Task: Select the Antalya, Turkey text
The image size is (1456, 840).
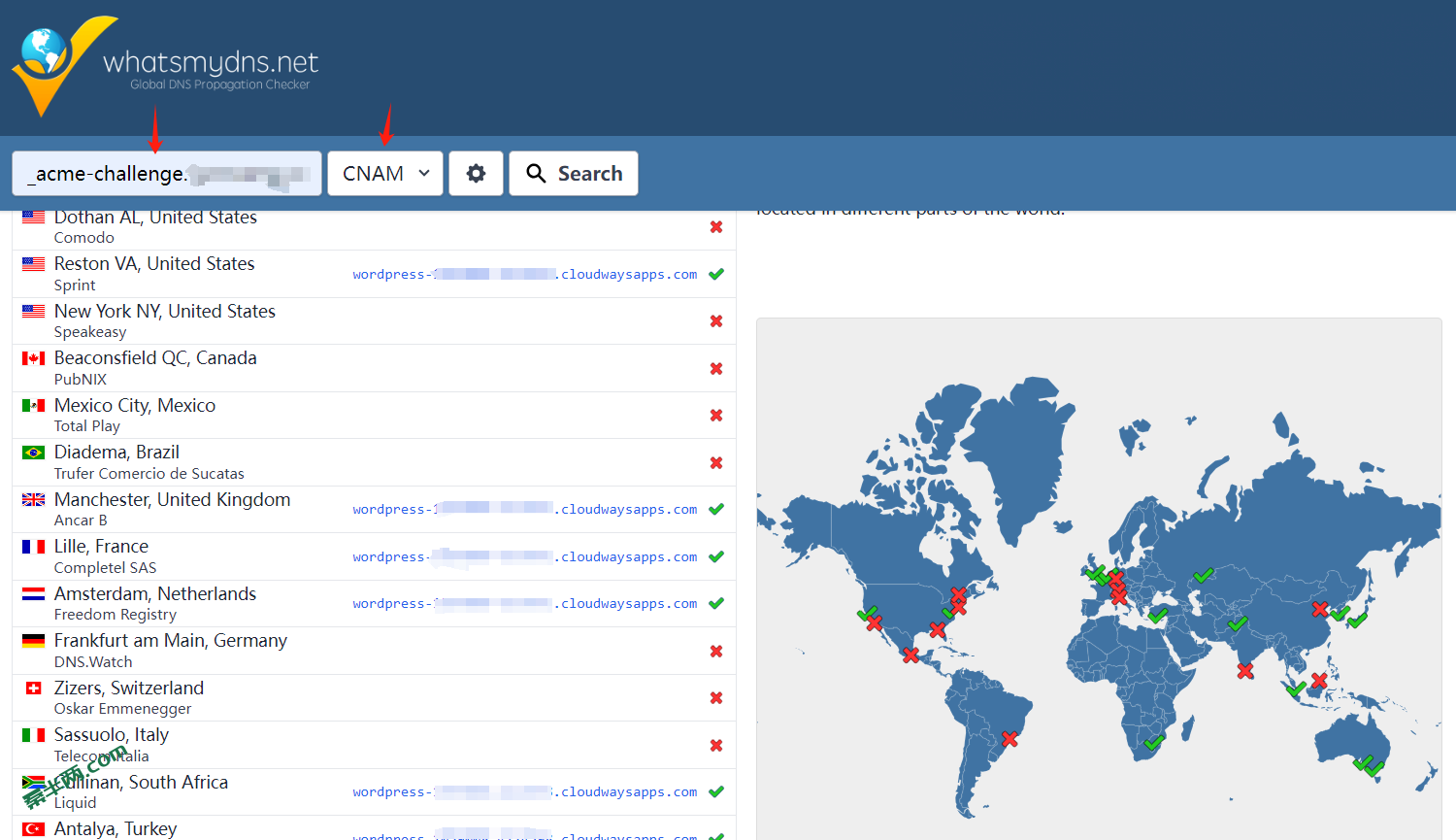Action: pos(116,828)
